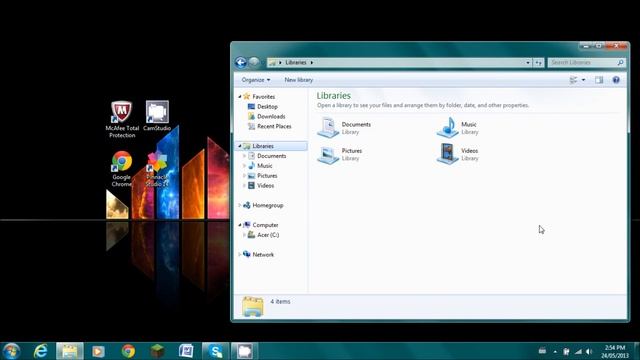Expand Documents tree node arrow
Screen dimensions: 640x360
tap(244, 156)
